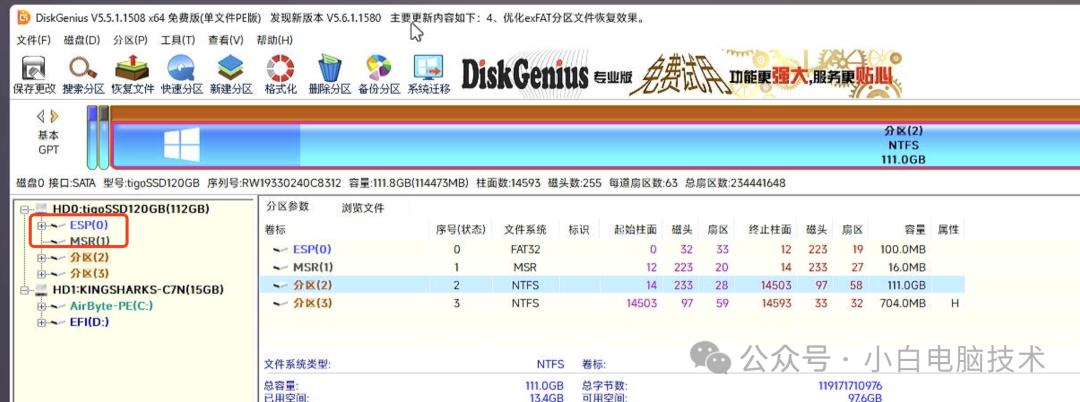
Task: Open the Partition (分区) menu
Action: tap(130, 40)
